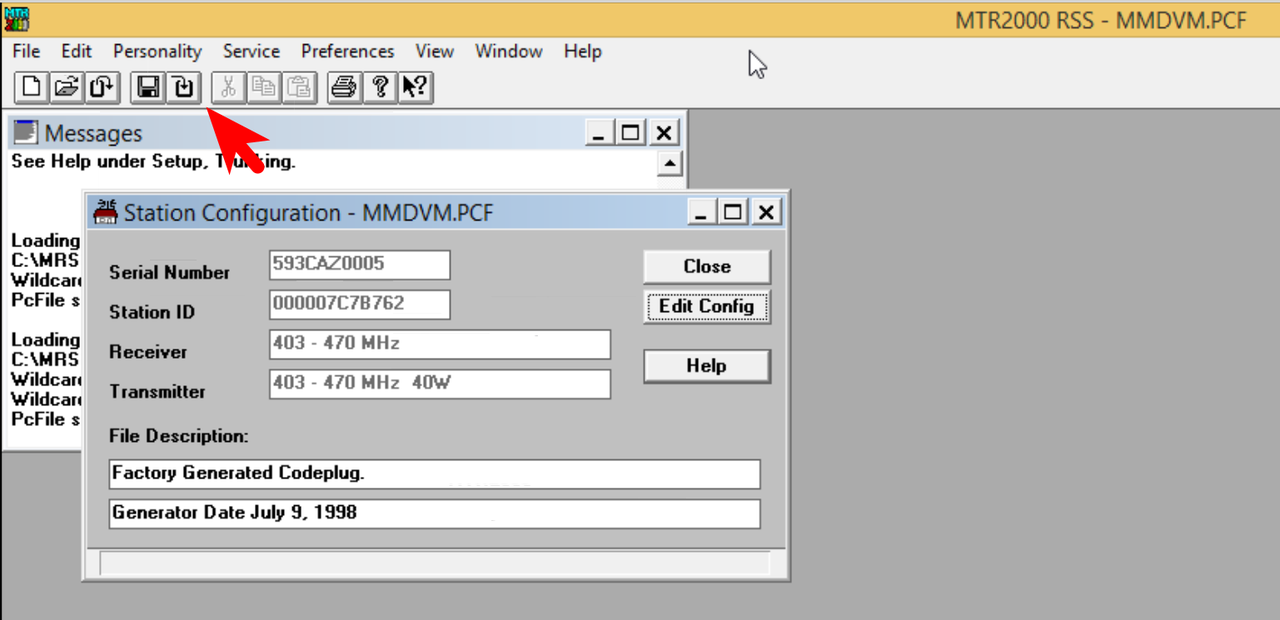Open the File menu
The width and height of the screenshot is (1280, 620).
(x=26, y=51)
